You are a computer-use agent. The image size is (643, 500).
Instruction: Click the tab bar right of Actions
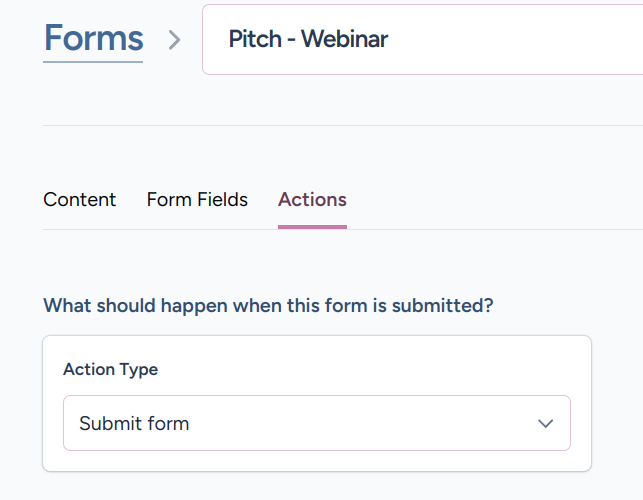[x=490, y=200]
